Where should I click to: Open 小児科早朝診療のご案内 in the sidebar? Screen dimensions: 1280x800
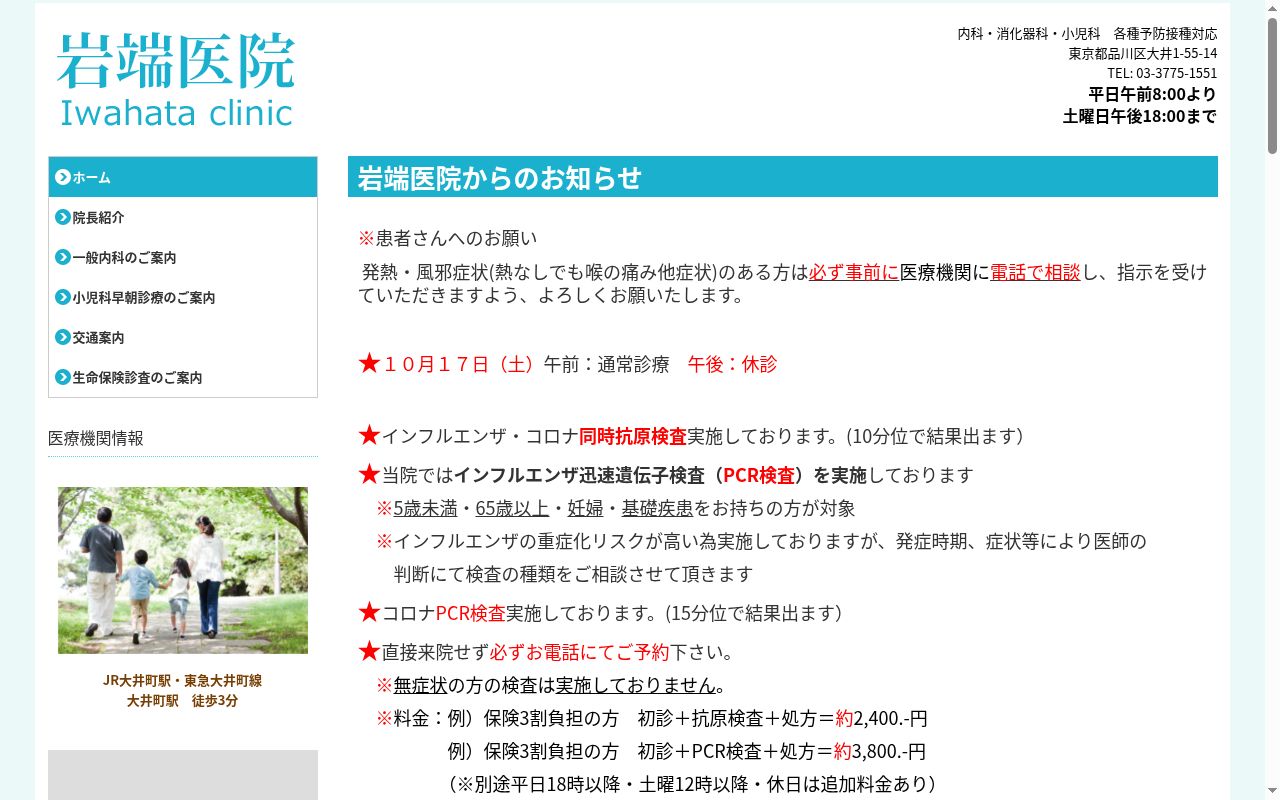pyautogui.click(x=183, y=297)
